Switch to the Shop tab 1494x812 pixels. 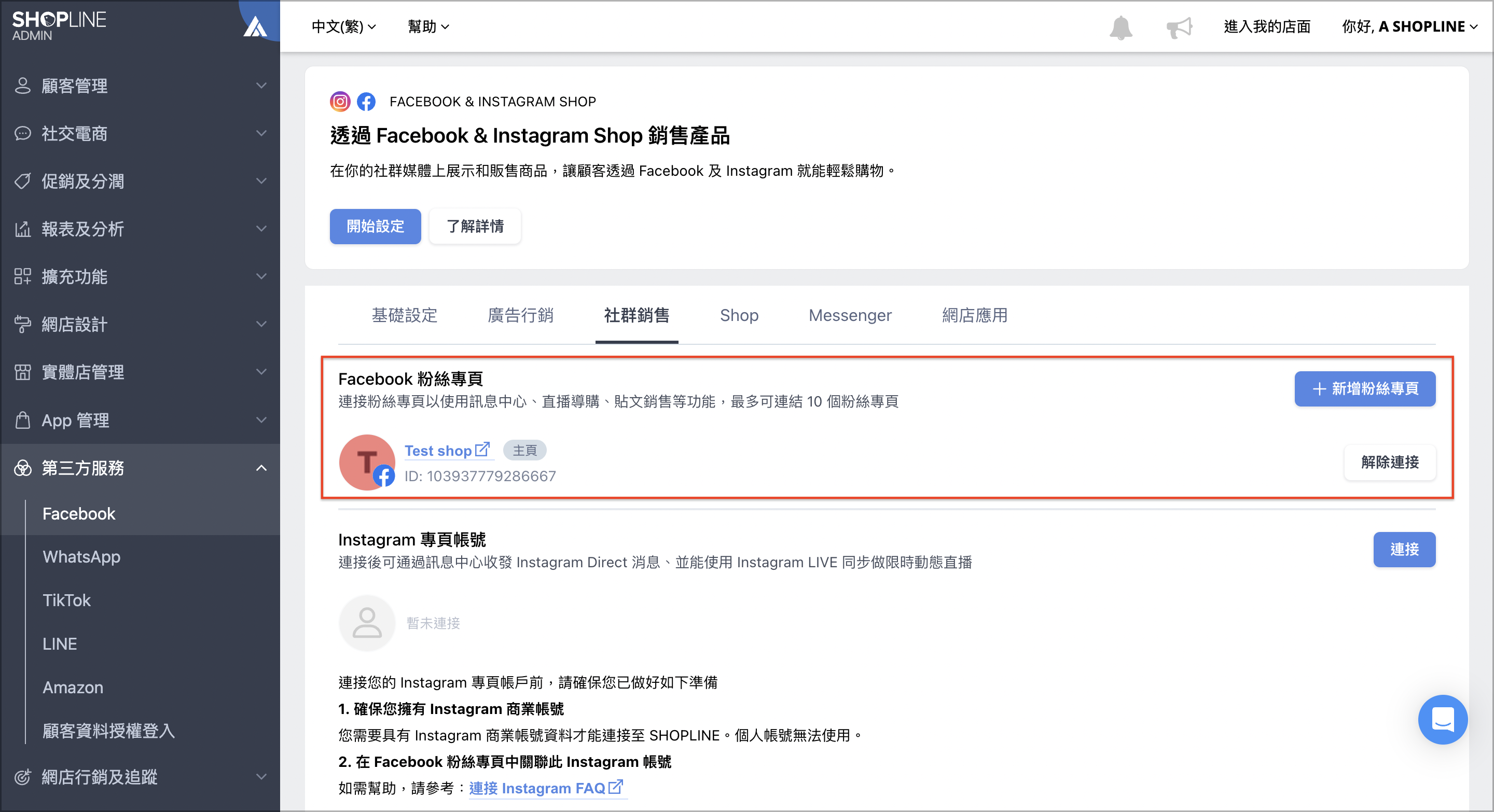click(739, 315)
